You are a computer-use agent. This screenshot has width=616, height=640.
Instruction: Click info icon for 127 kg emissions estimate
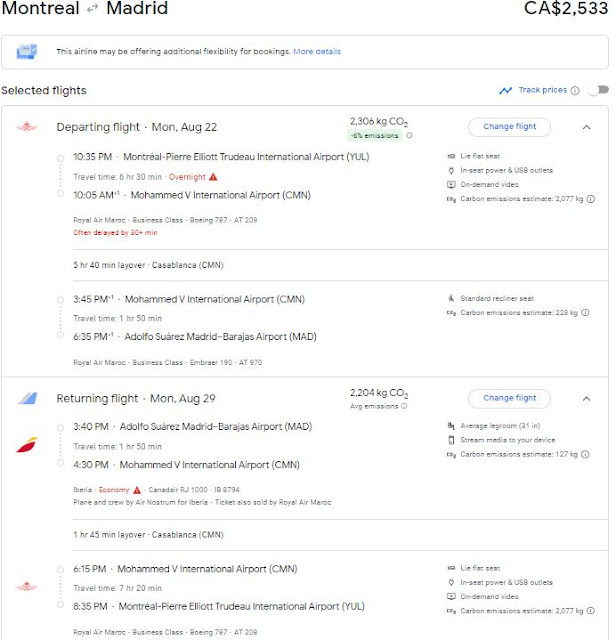point(585,454)
